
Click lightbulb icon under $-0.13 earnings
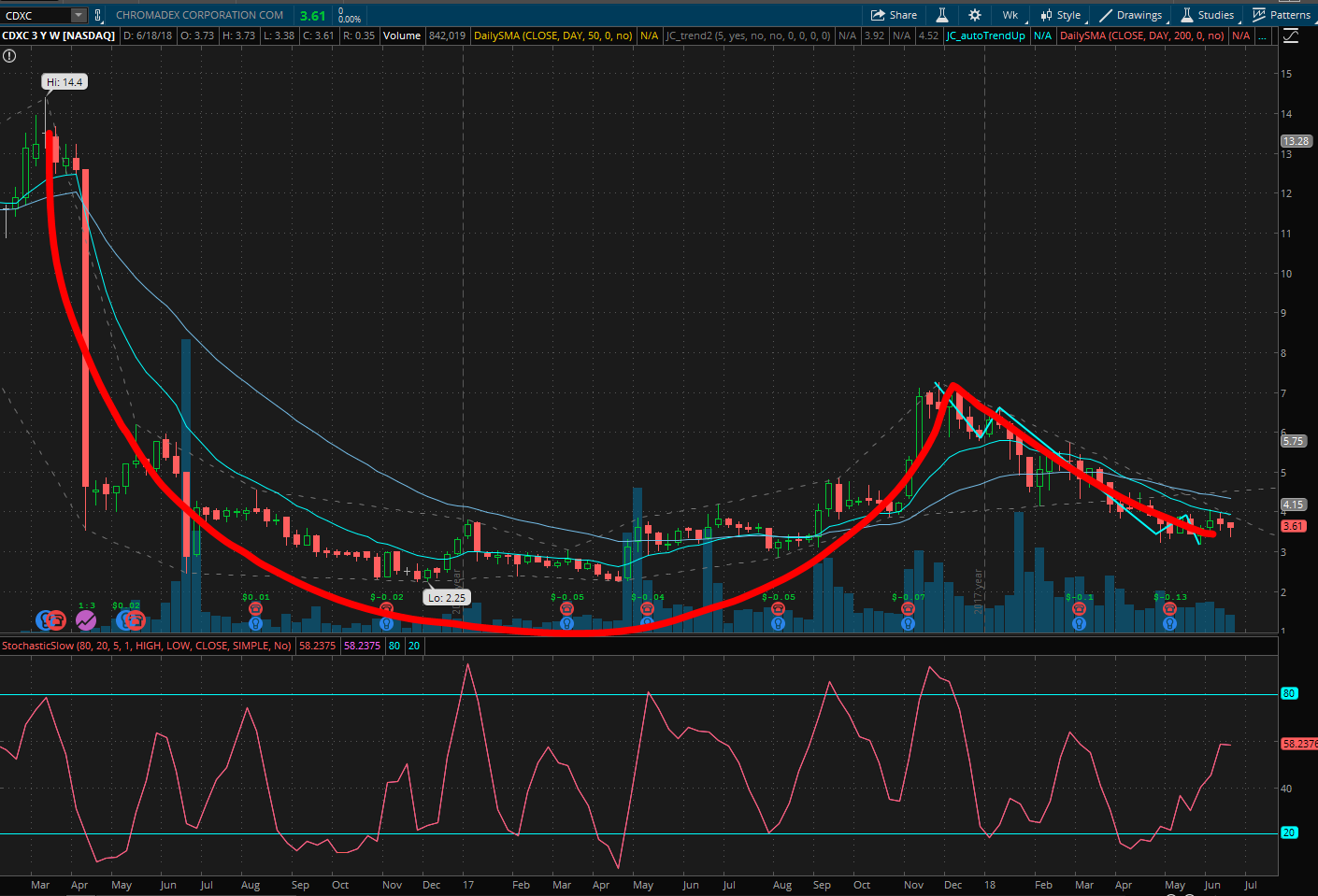tap(1169, 623)
